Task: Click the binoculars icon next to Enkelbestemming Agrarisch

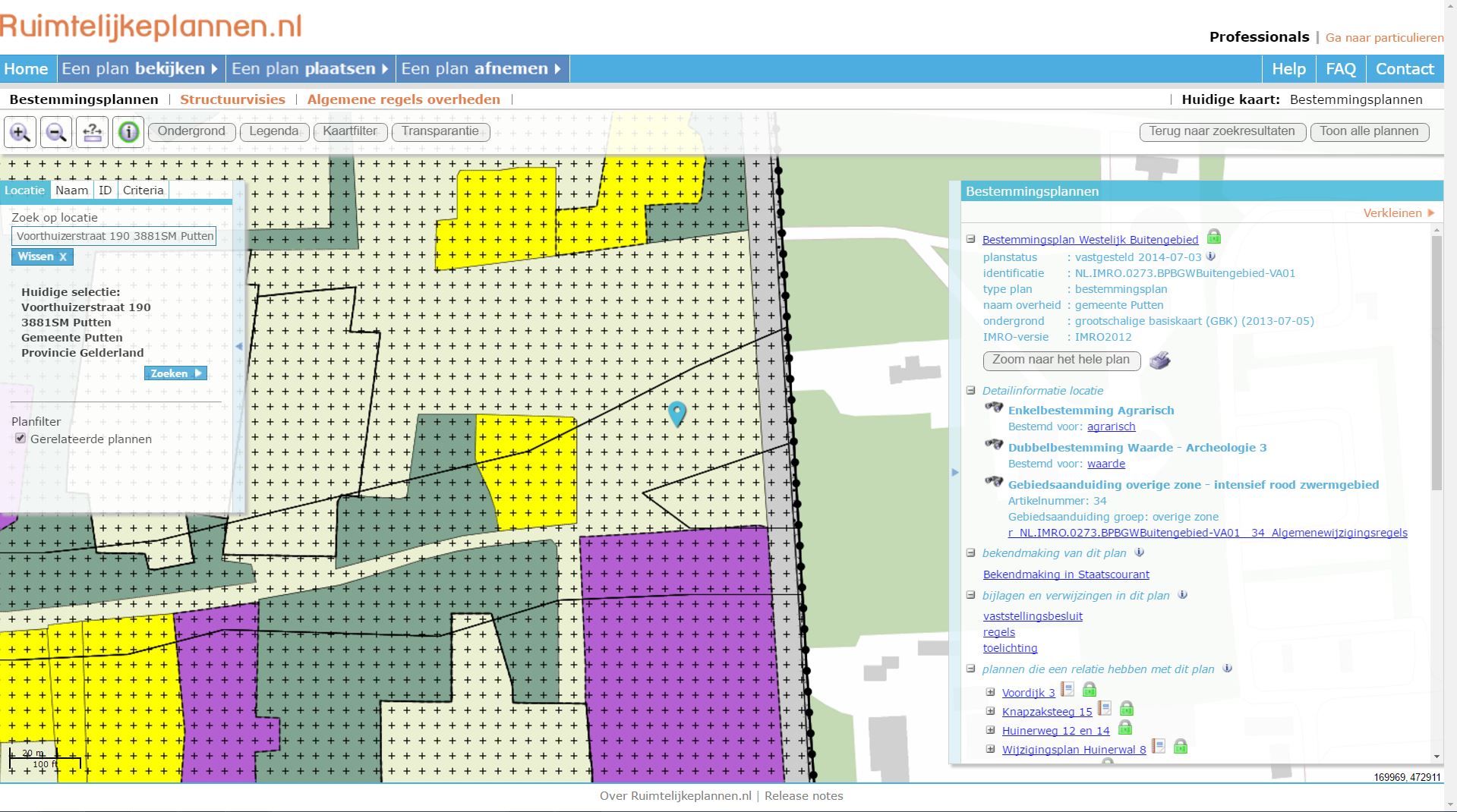Action: coord(993,408)
